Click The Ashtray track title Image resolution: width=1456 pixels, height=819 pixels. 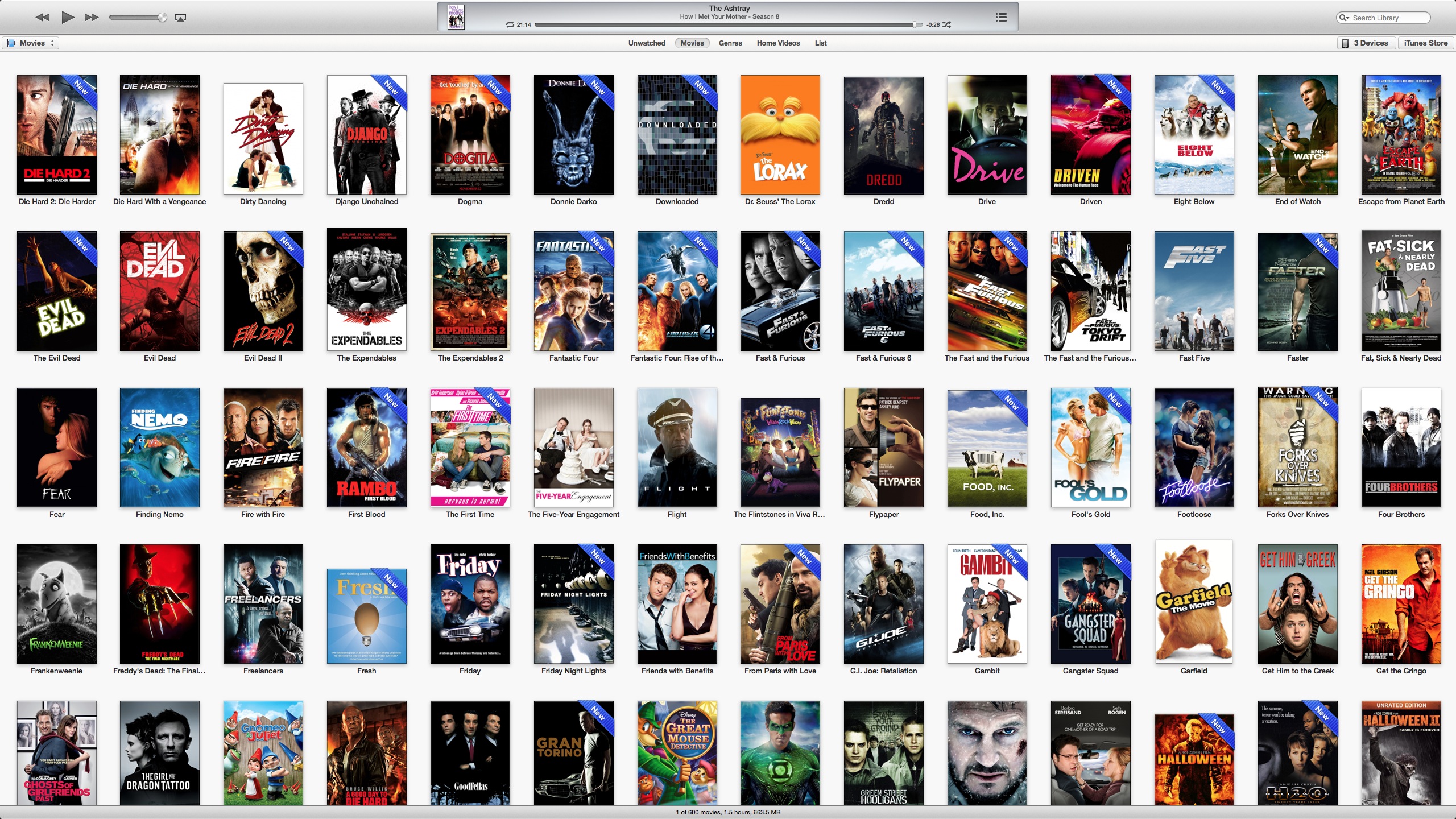(729, 9)
